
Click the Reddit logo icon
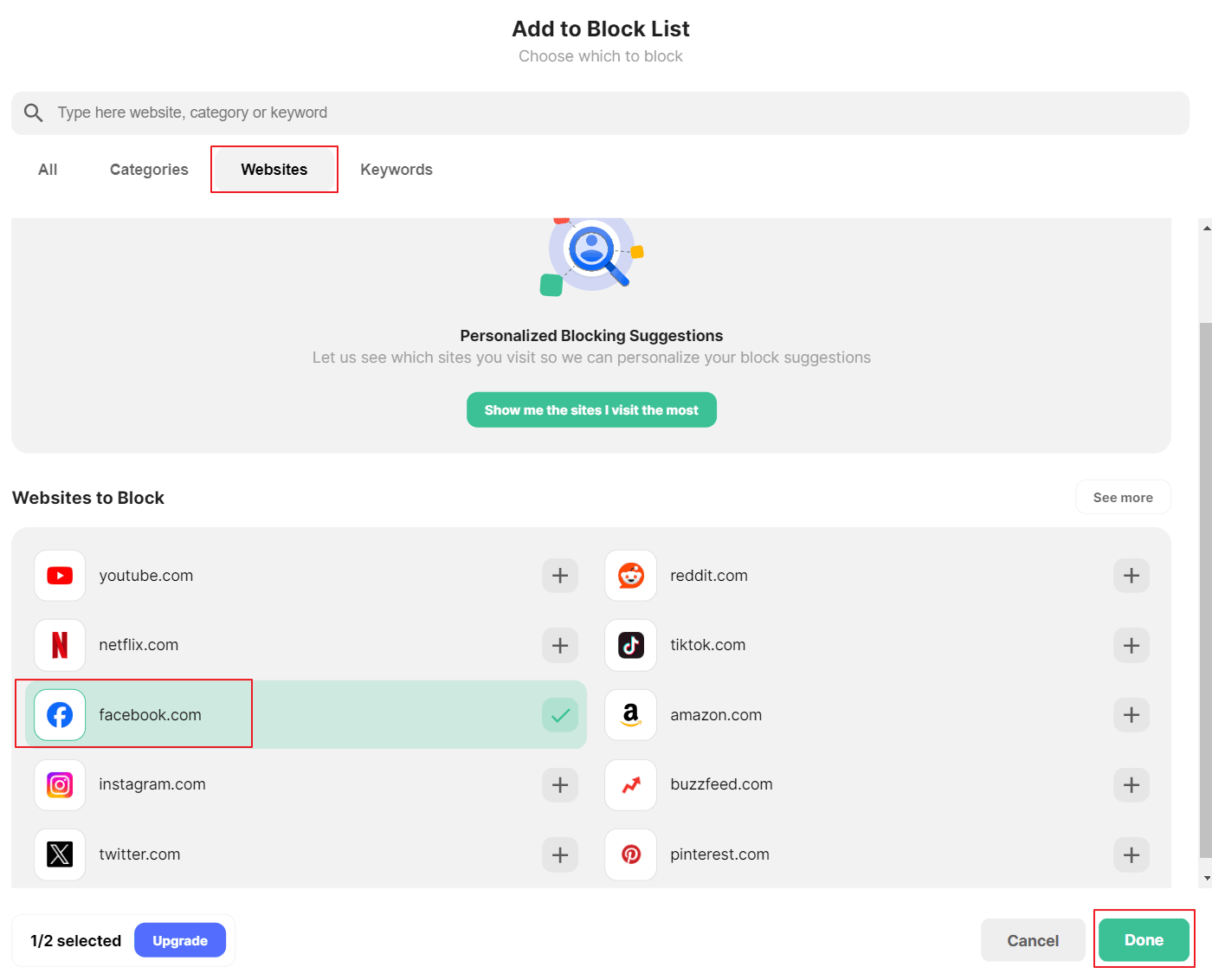click(631, 576)
